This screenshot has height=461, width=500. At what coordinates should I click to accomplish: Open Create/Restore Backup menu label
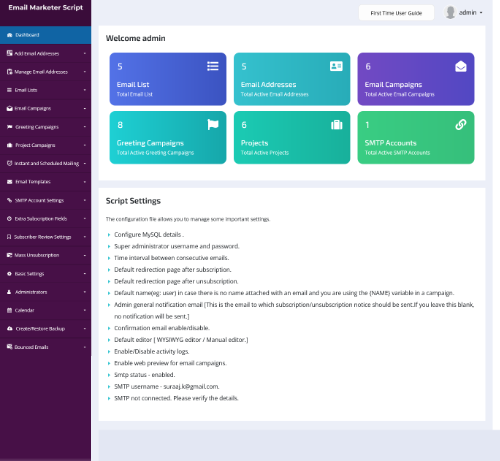pos(40,329)
